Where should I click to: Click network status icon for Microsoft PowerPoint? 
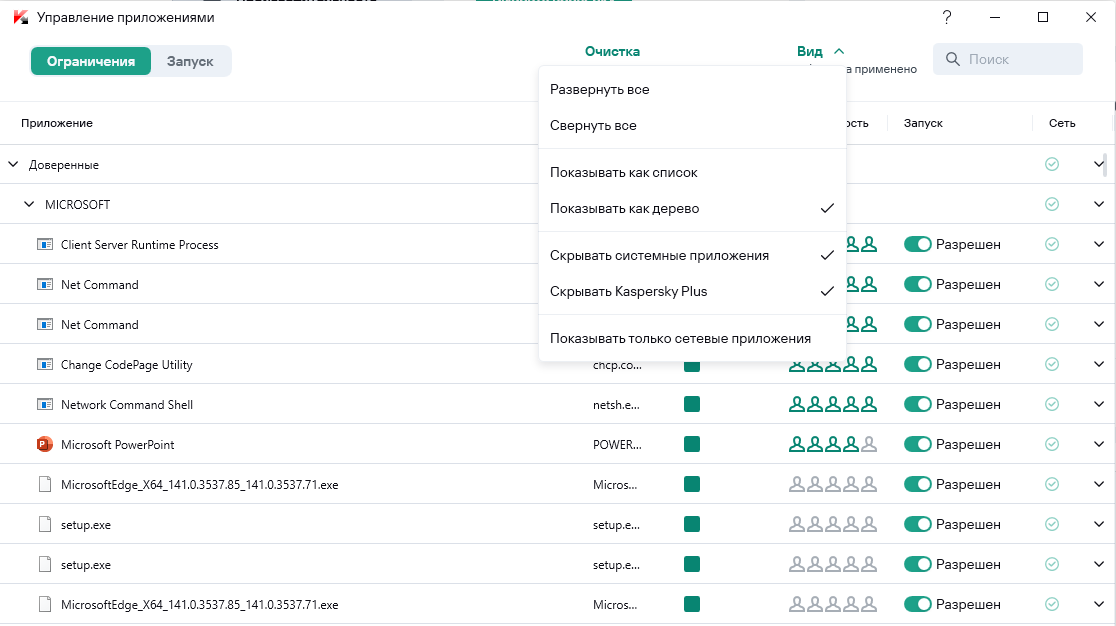(1052, 445)
